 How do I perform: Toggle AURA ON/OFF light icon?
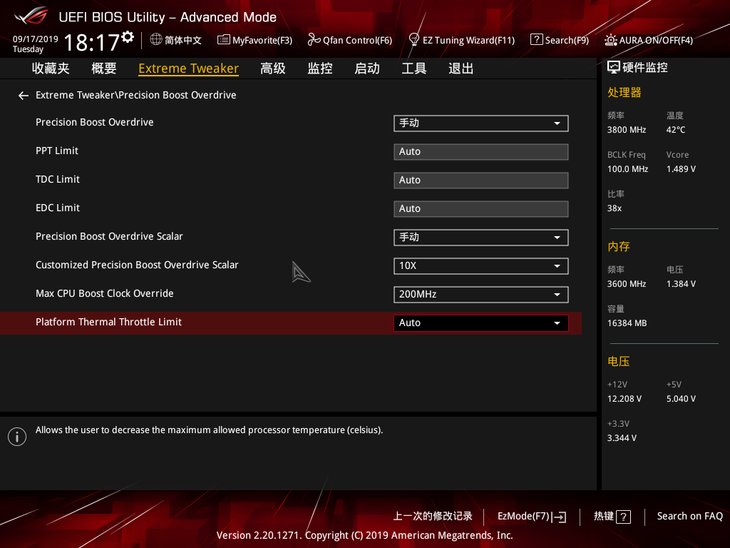610,40
